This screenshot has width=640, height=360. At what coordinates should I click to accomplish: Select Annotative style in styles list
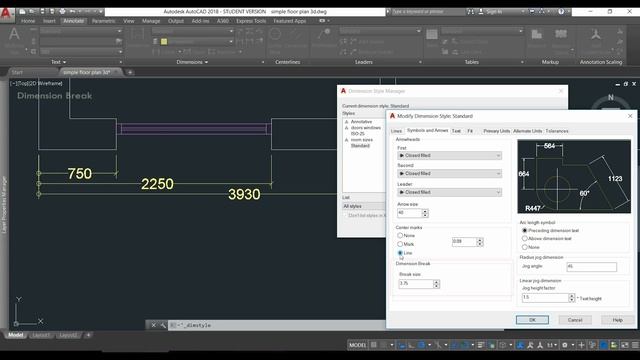(361, 122)
